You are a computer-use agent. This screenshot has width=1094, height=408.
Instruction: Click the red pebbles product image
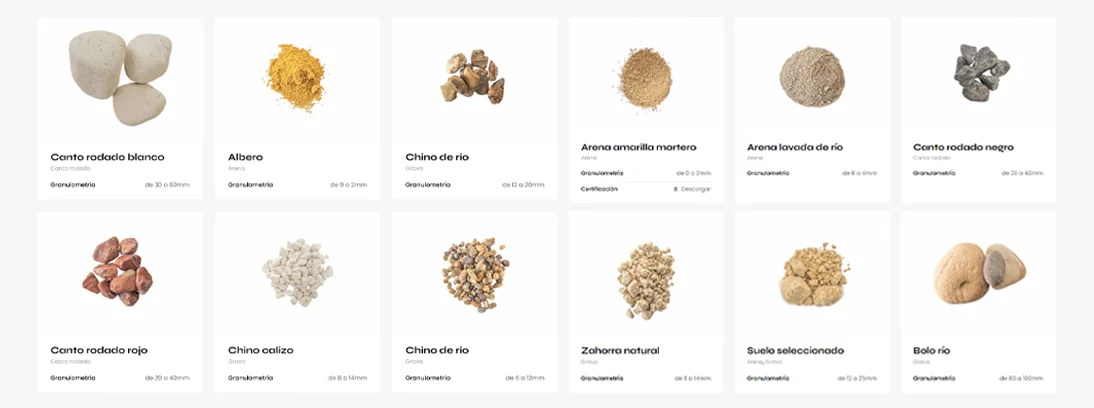point(117,271)
